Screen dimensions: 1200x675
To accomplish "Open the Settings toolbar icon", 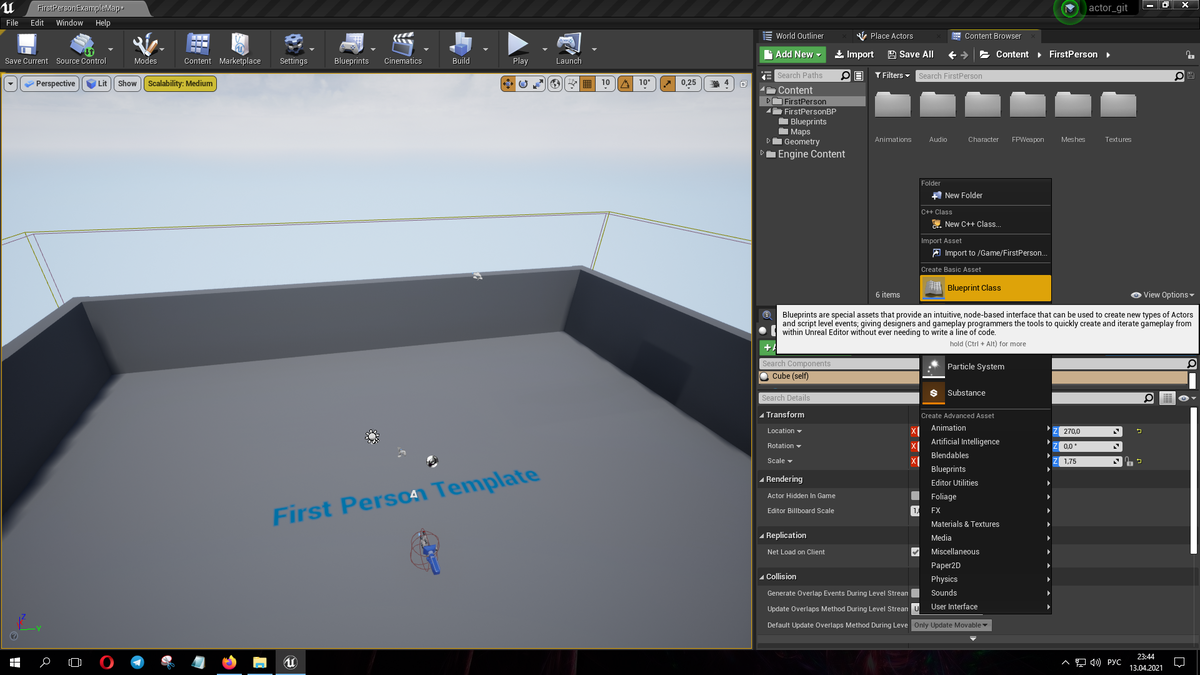I will coord(294,49).
